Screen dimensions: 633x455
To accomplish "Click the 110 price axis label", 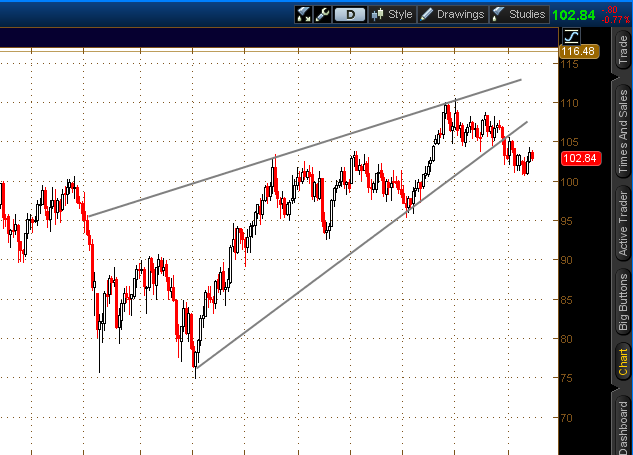I will coord(569,103).
